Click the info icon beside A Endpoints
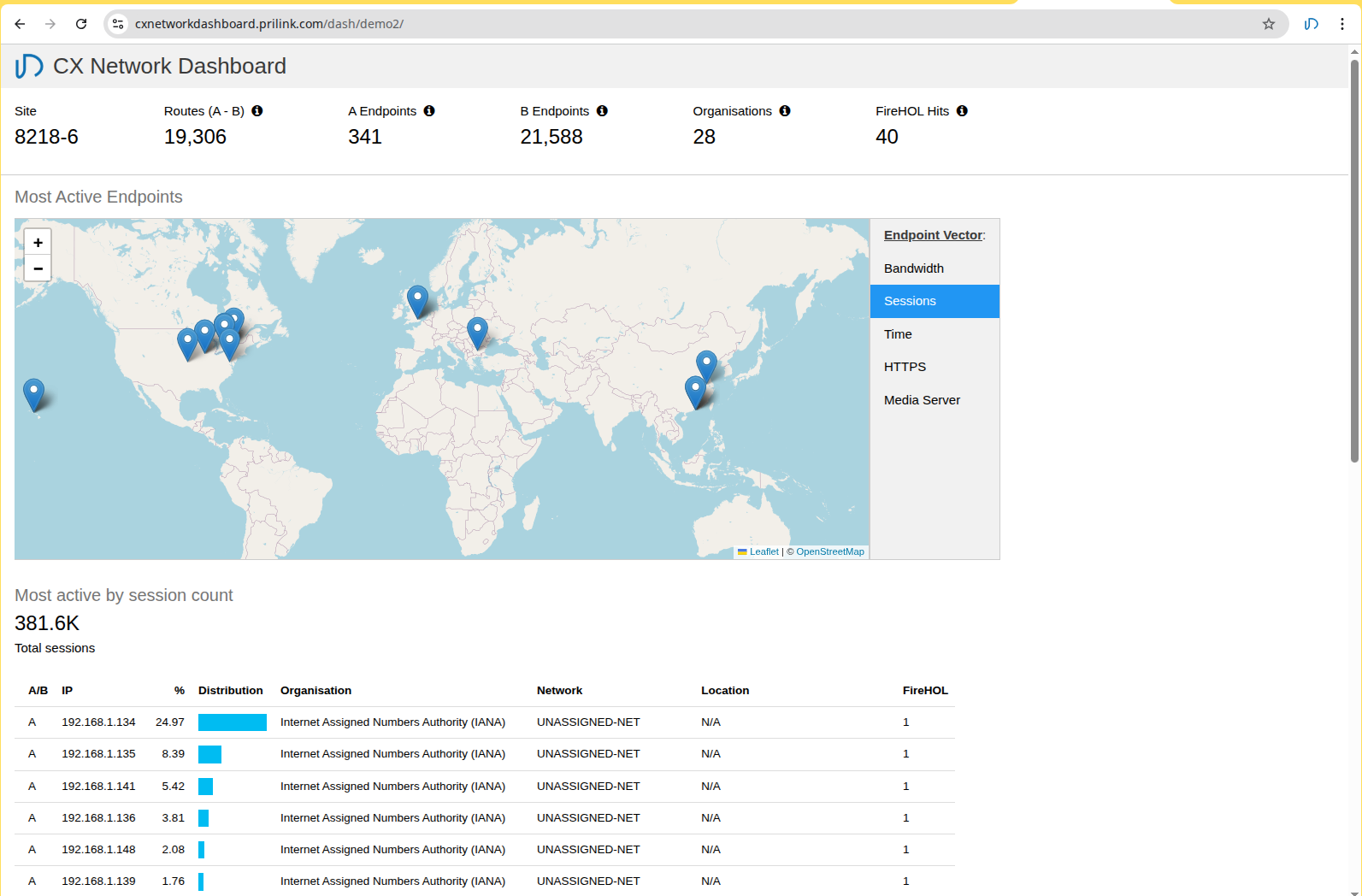The width and height of the screenshot is (1362, 896). click(429, 111)
